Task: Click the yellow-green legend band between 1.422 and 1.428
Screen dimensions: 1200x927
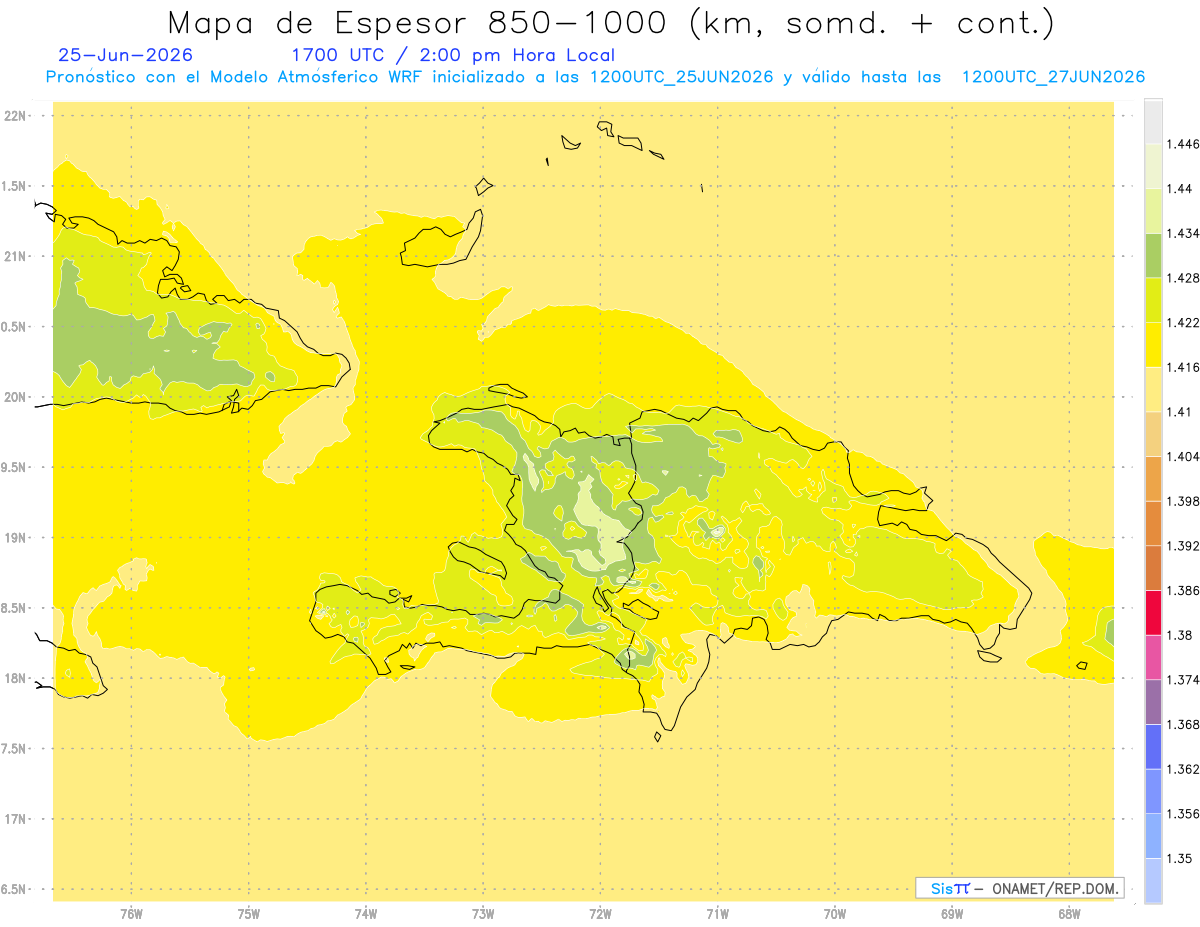Action: coord(1153,300)
